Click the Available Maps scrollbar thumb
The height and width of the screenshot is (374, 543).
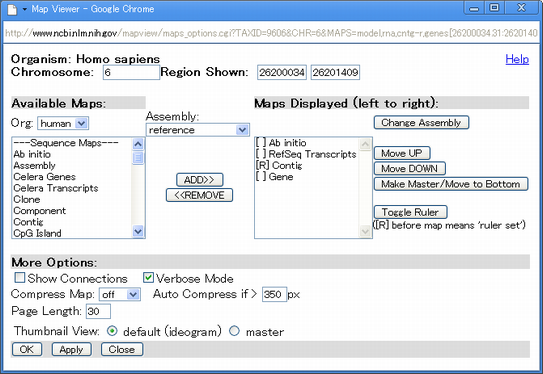tap(138, 158)
